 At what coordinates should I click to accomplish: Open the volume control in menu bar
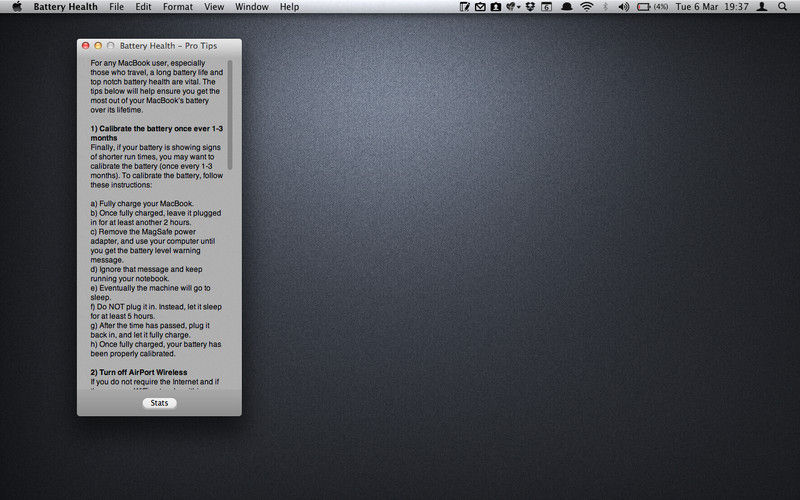(623, 7)
